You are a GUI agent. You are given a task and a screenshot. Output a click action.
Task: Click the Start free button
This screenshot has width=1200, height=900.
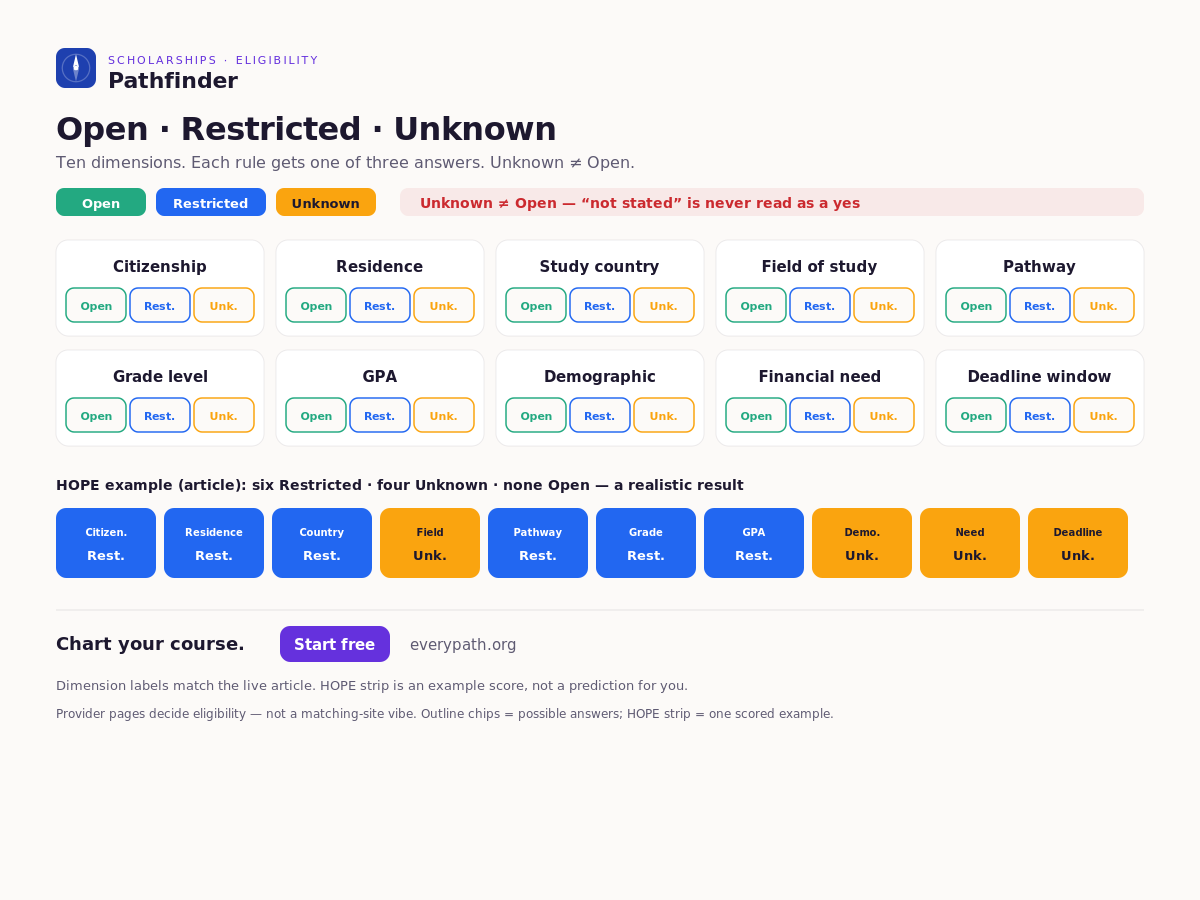pos(335,644)
